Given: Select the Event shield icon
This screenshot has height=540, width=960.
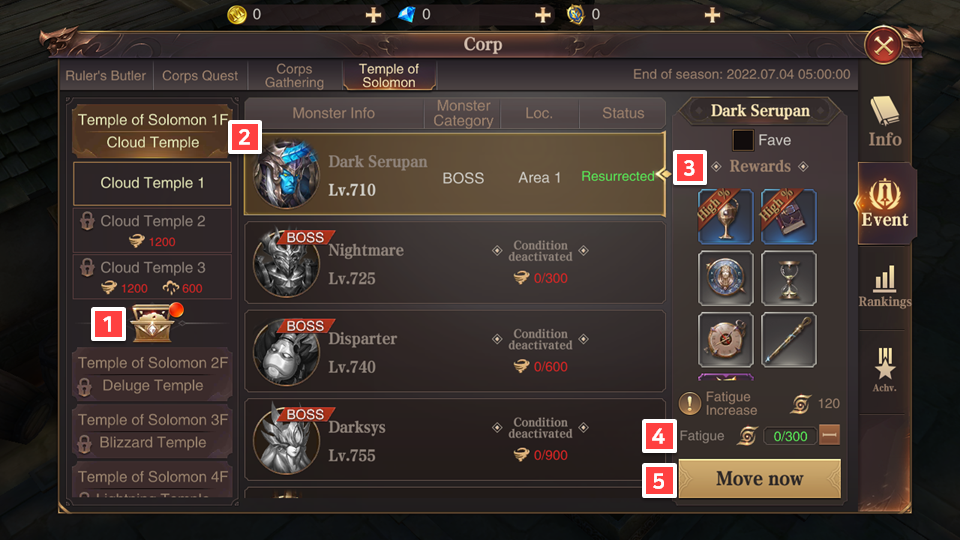Looking at the screenshot, I should click(885, 203).
